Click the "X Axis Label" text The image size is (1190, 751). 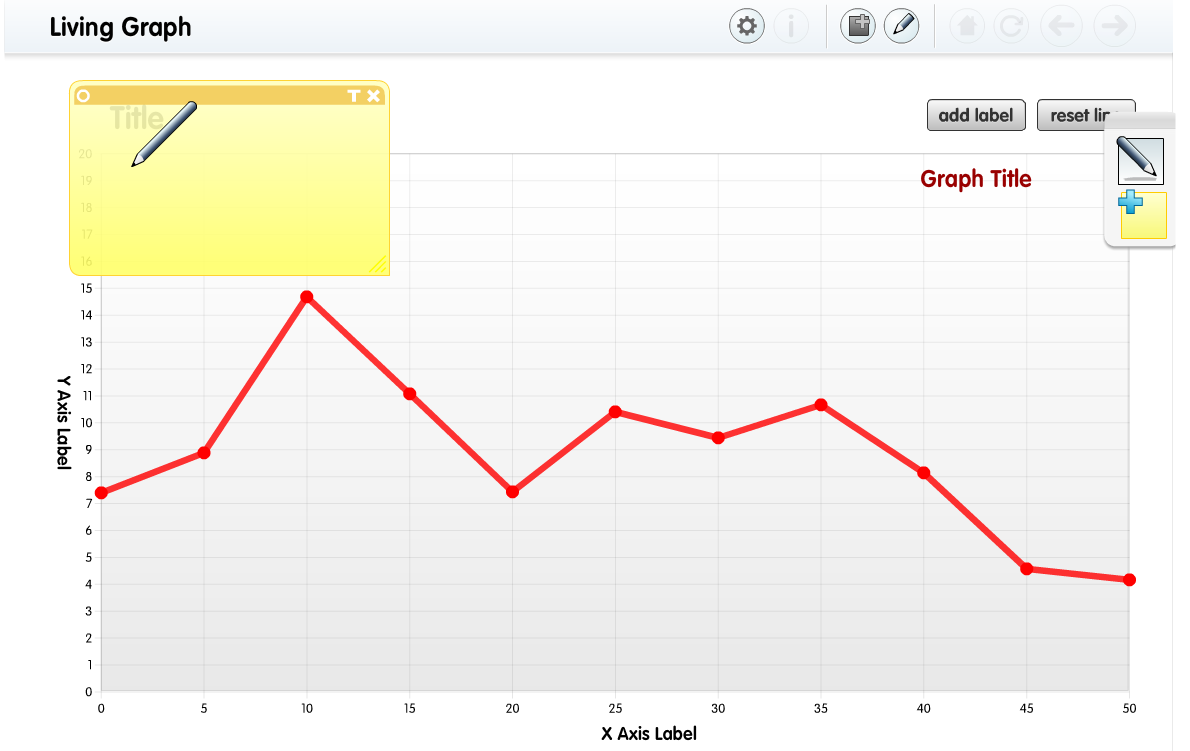point(648,733)
